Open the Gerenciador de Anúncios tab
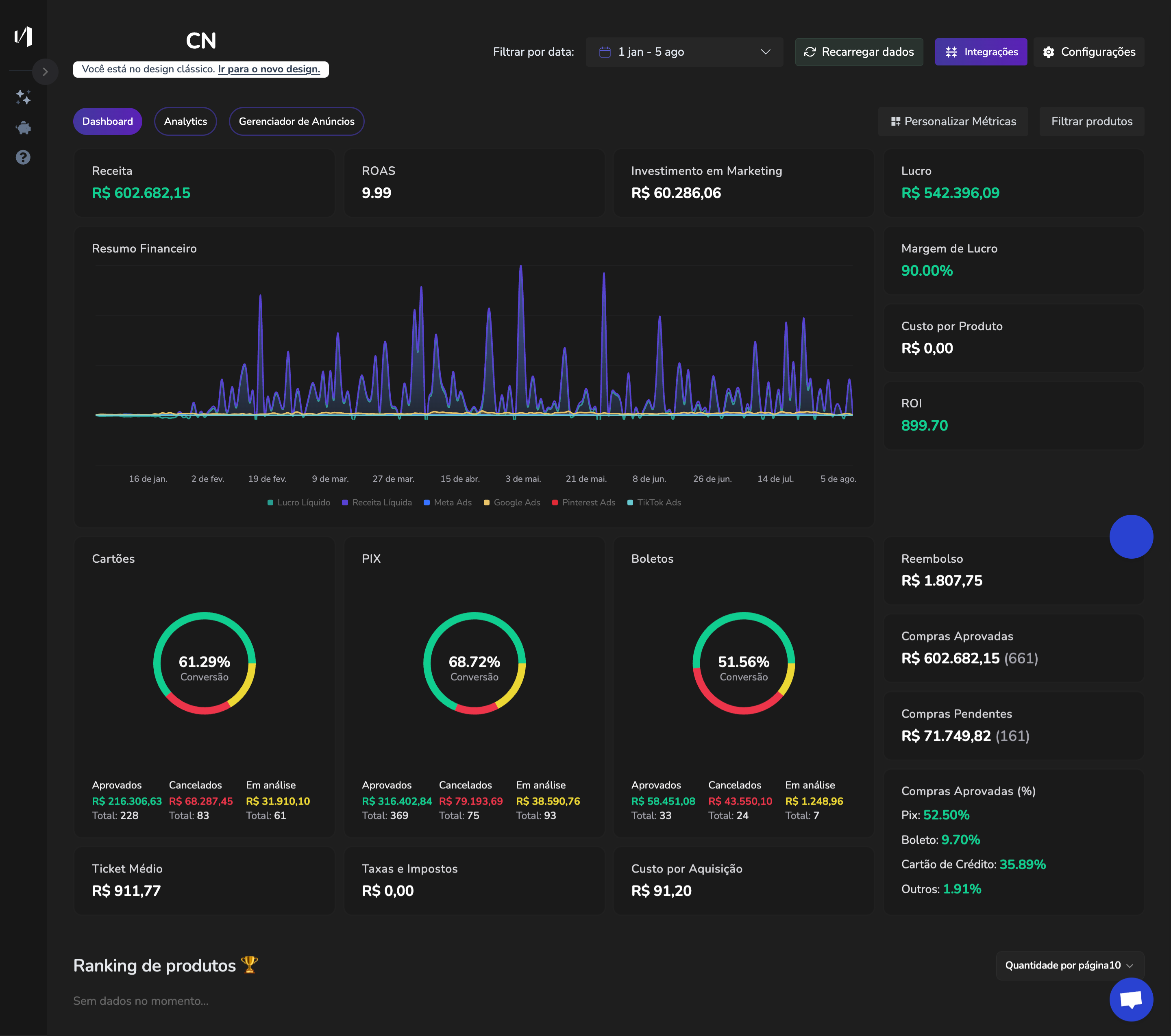The width and height of the screenshot is (1171, 1036). pos(296,122)
